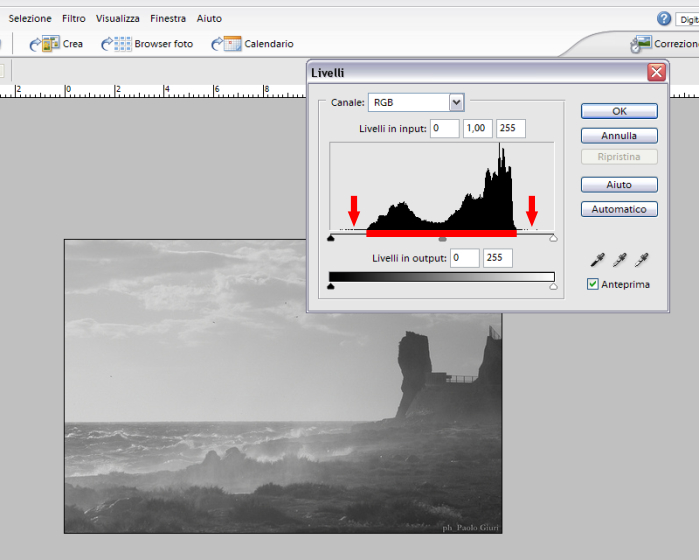Image resolution: width=699 pixels, height=560 pixels.
Task: Click the white output level slider
Action: [x=553, y=287]
